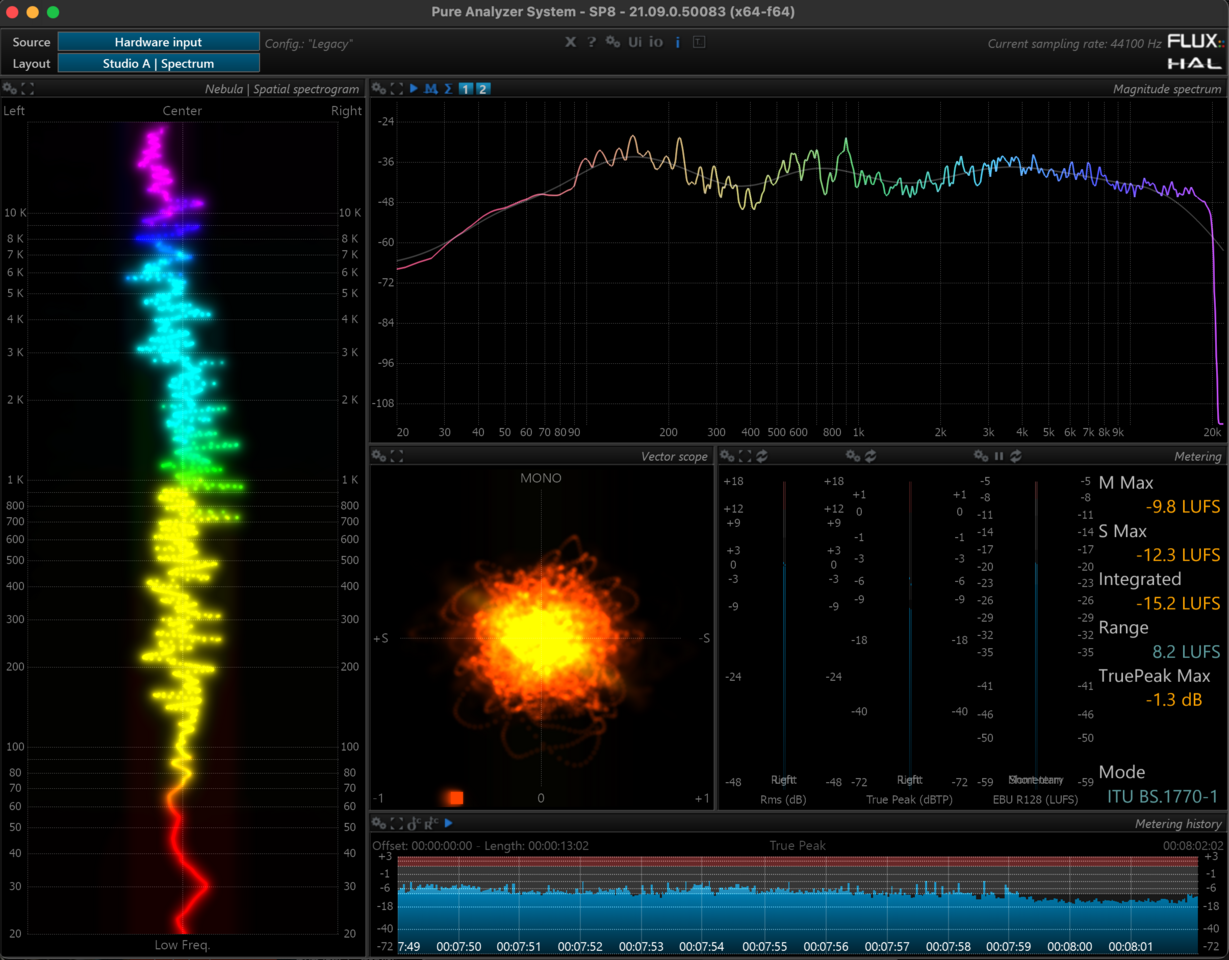
Task: Maximize the Nebula spatial spectrogram panel
Action: [28, 89]
